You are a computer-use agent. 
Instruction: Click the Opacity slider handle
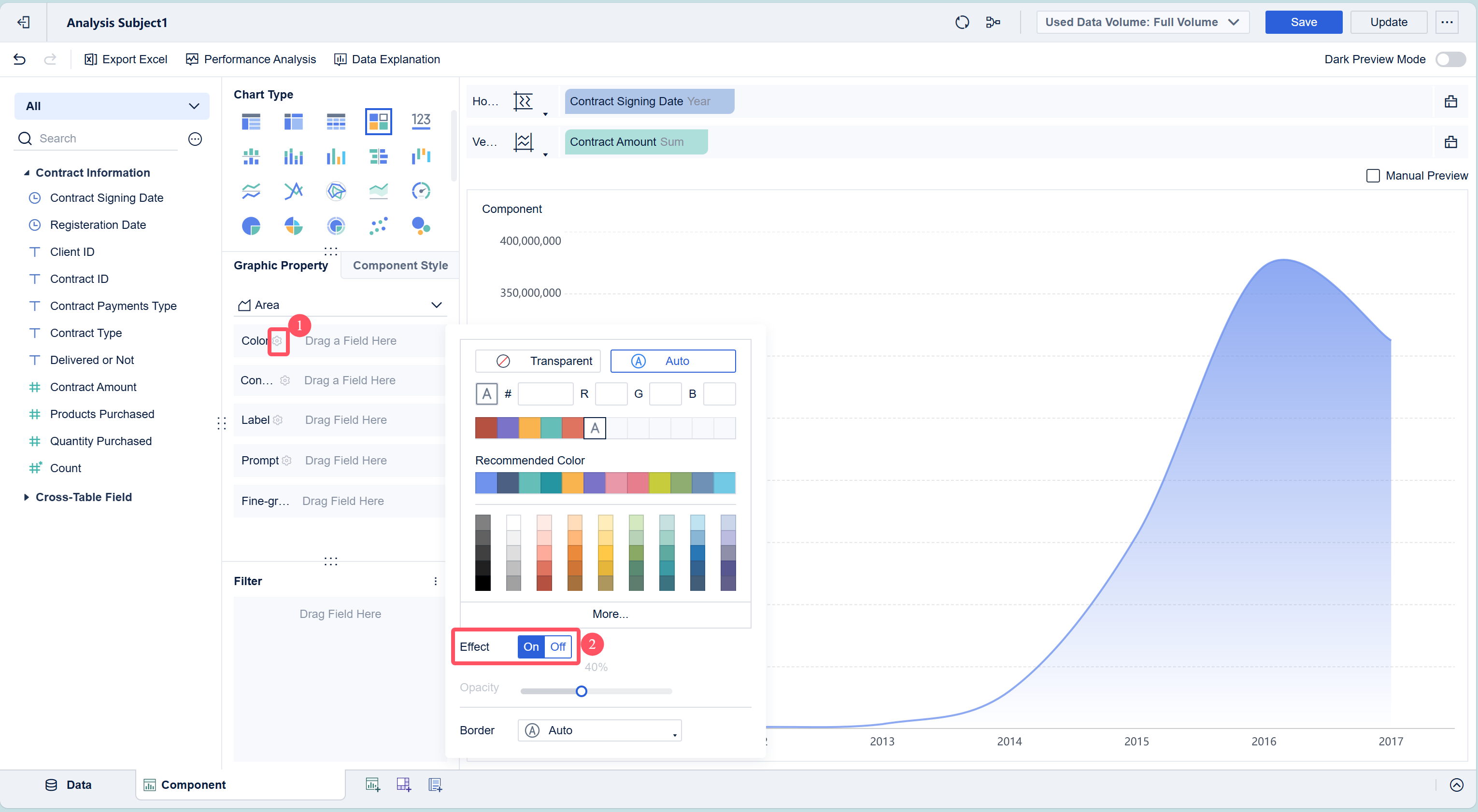pos(581,692)
